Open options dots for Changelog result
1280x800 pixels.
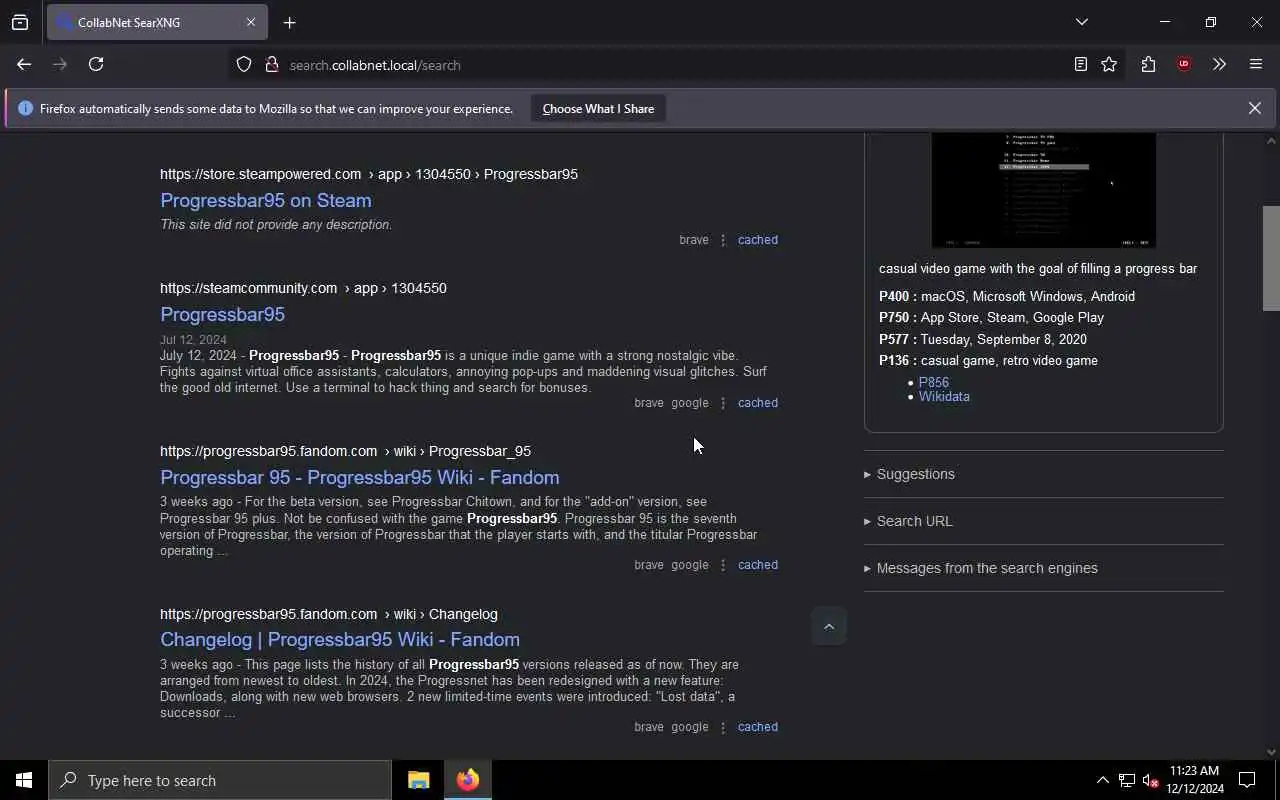pyautogui.click(x=723, y=727)
